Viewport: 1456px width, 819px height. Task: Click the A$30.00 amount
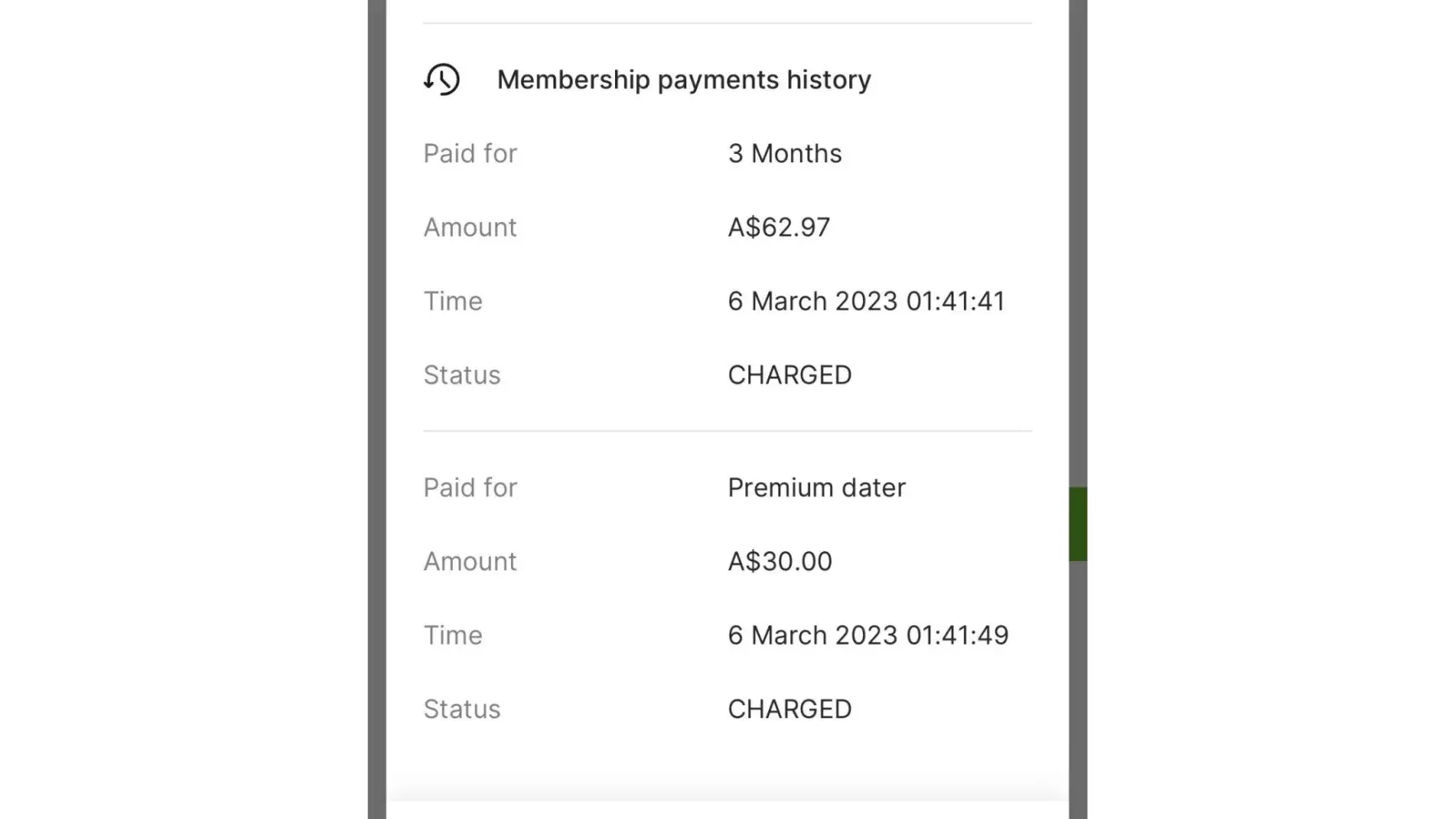pyautogui.click(x=780, y=561)
